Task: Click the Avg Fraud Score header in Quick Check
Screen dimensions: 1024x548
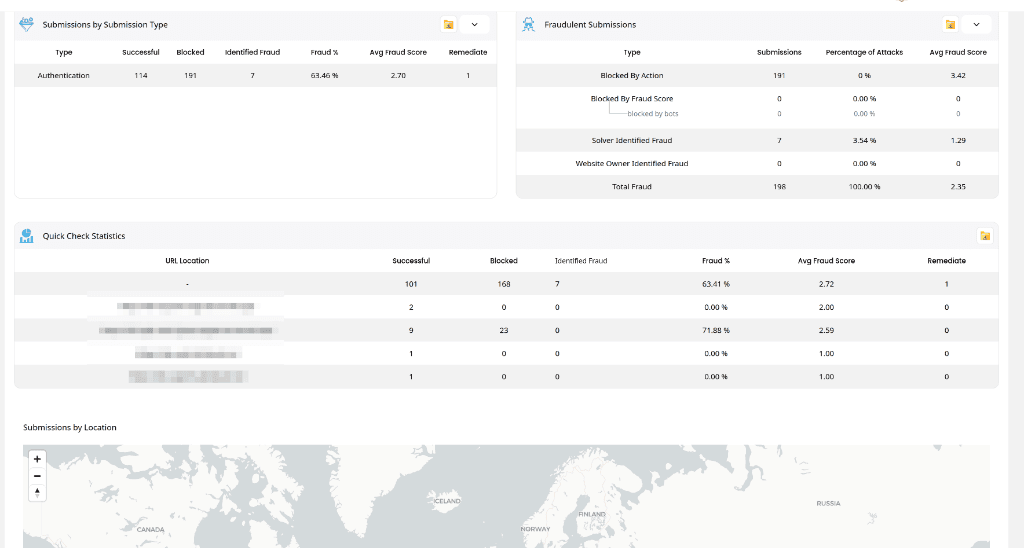Action: click(826, 261)
